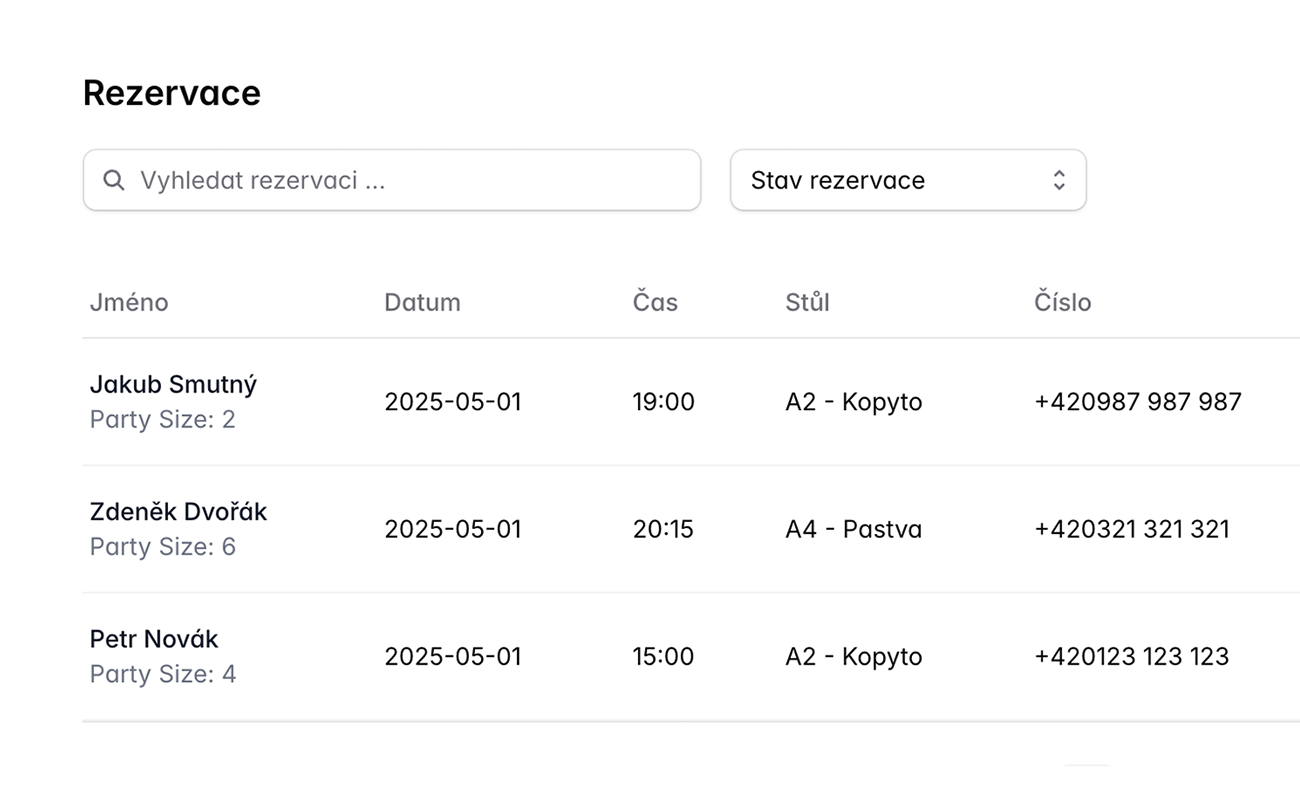Click the 20:15 time cell

[663, 529]
